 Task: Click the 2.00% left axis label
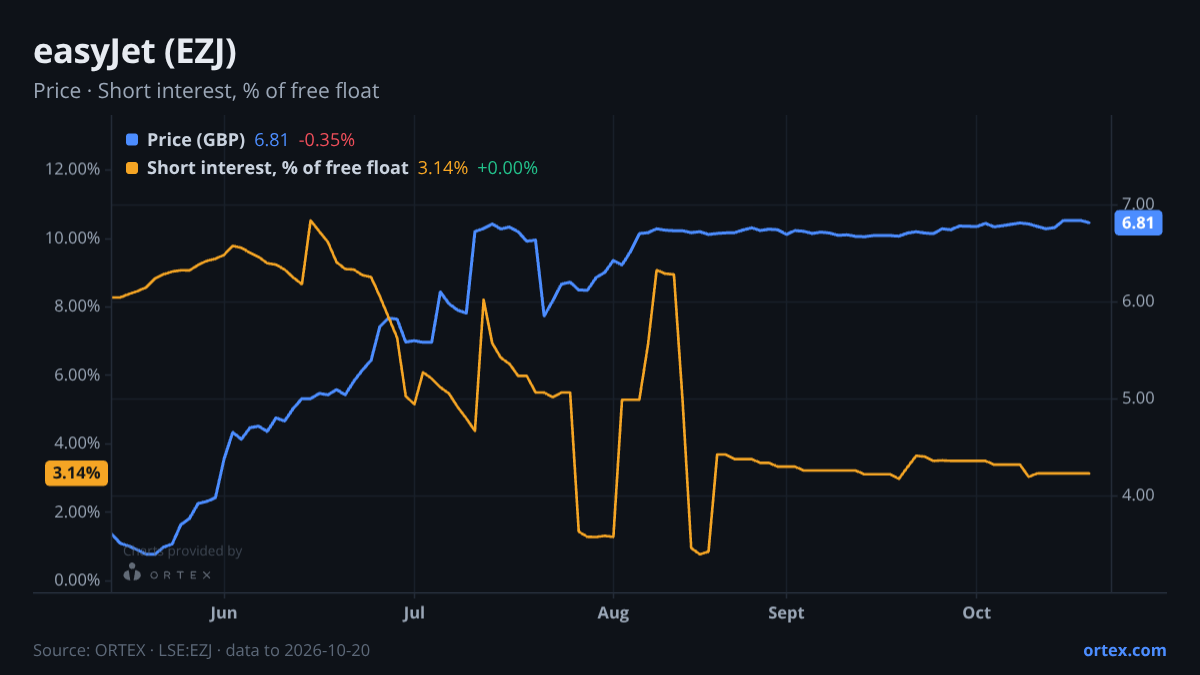(x=76, y=512)
